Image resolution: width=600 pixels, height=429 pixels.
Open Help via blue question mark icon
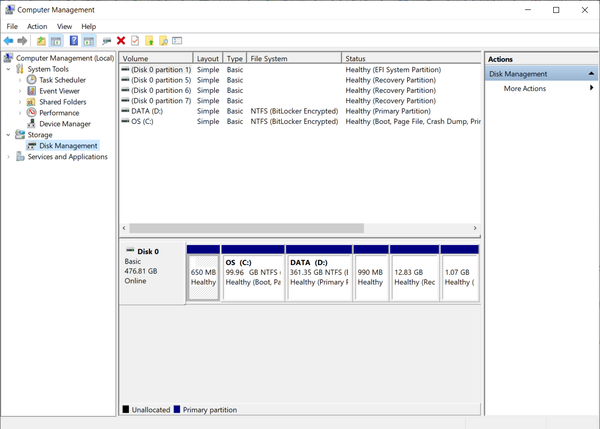point(73,41)
